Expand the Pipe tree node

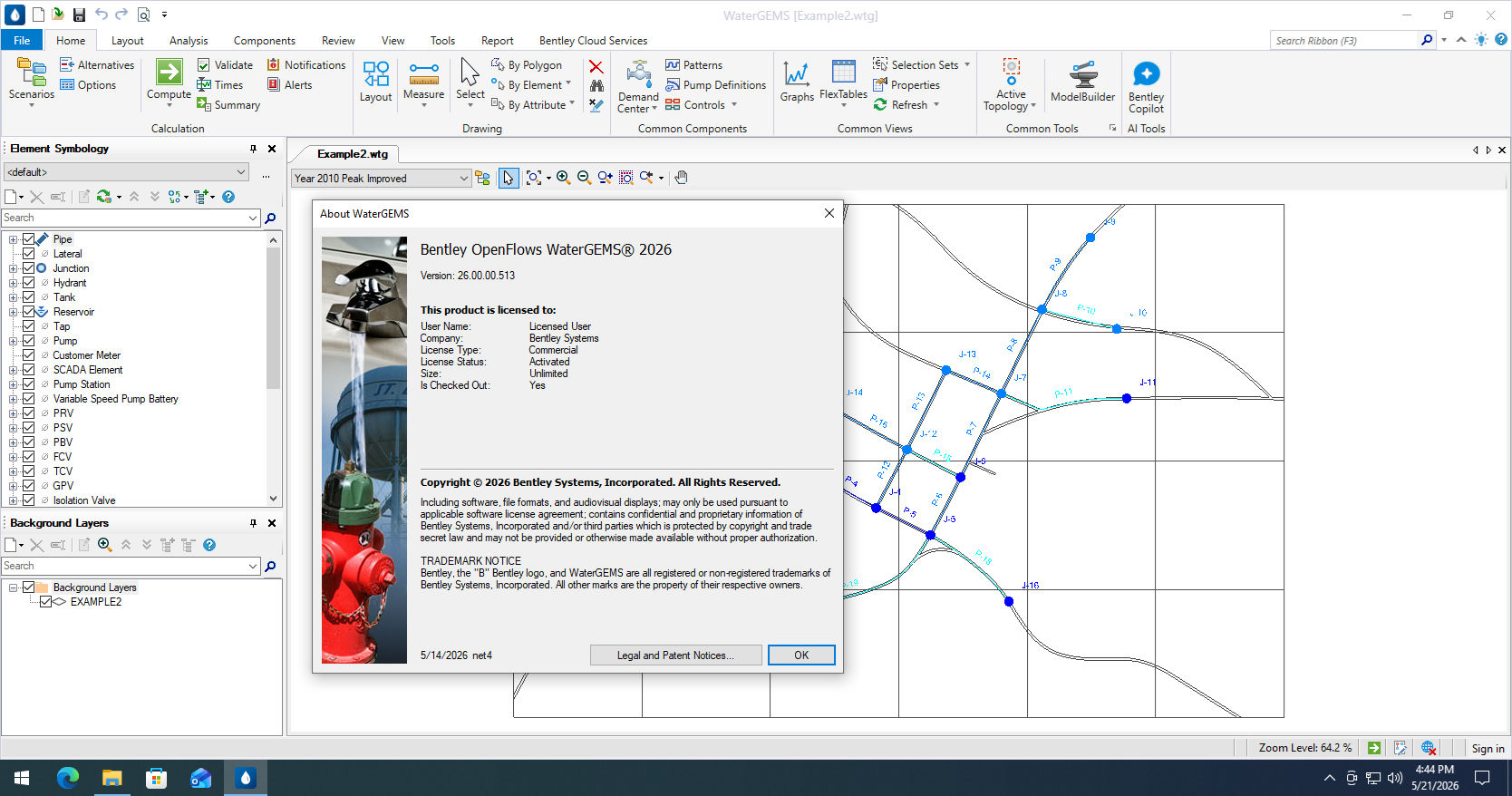click(x=13, y=239)
